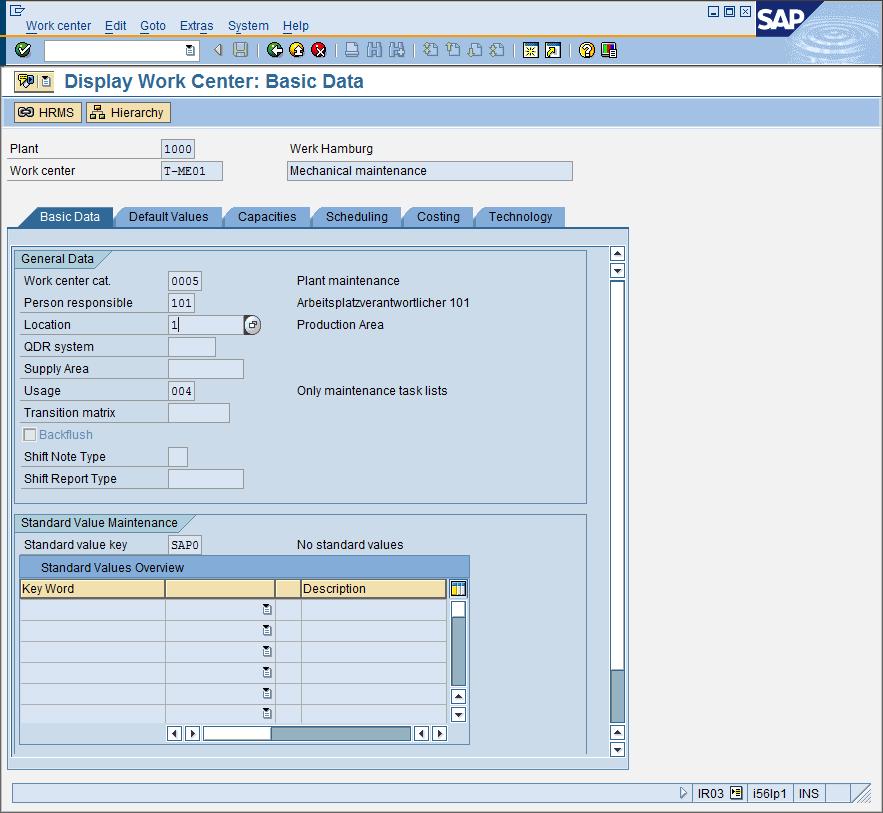Click the QDR system input field
Viewport: 883px width, 813px height.
(x=192, y=347)
